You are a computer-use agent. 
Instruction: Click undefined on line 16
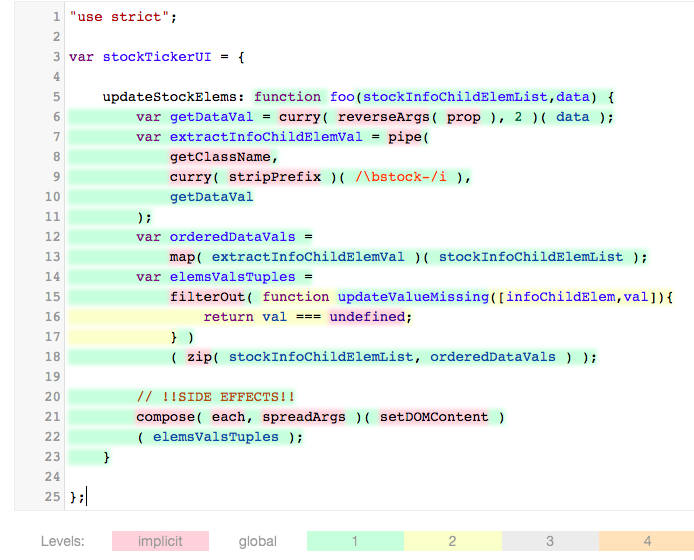click(367, 317)
